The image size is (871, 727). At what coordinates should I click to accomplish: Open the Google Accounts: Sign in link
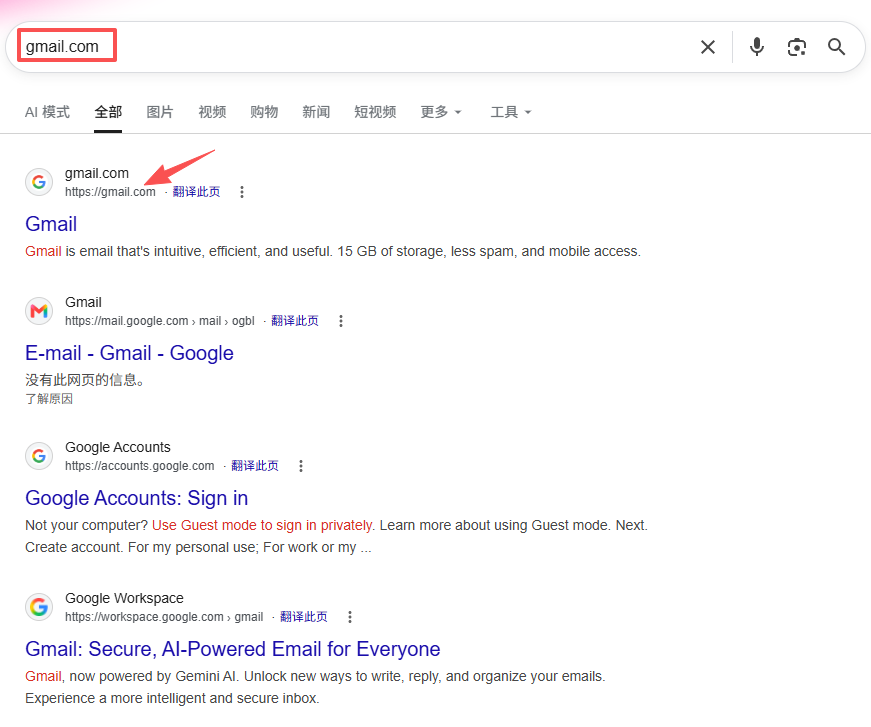(137, 498)
